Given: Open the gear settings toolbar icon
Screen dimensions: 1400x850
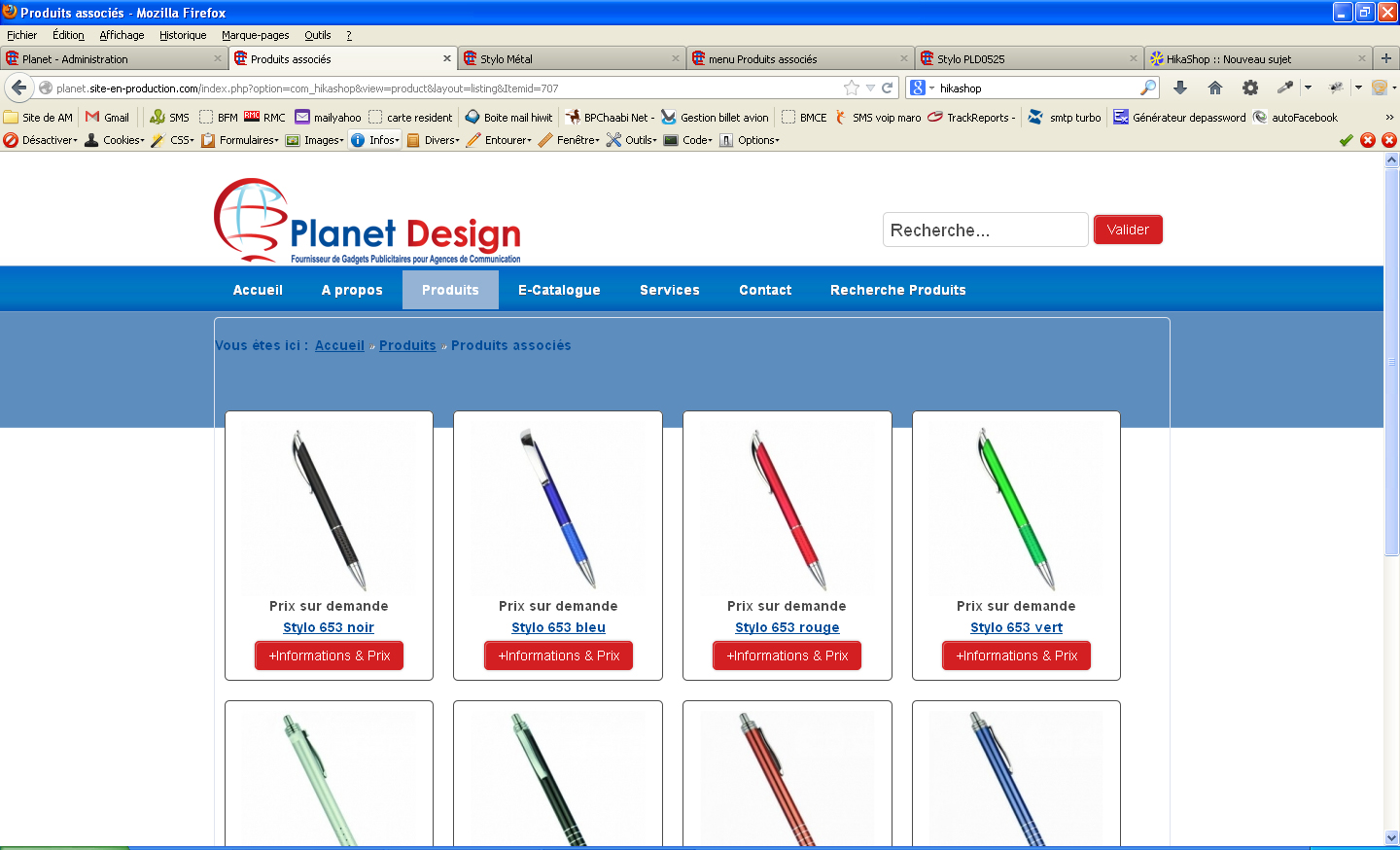Looking at the screenshot, I should point(1250,88).
